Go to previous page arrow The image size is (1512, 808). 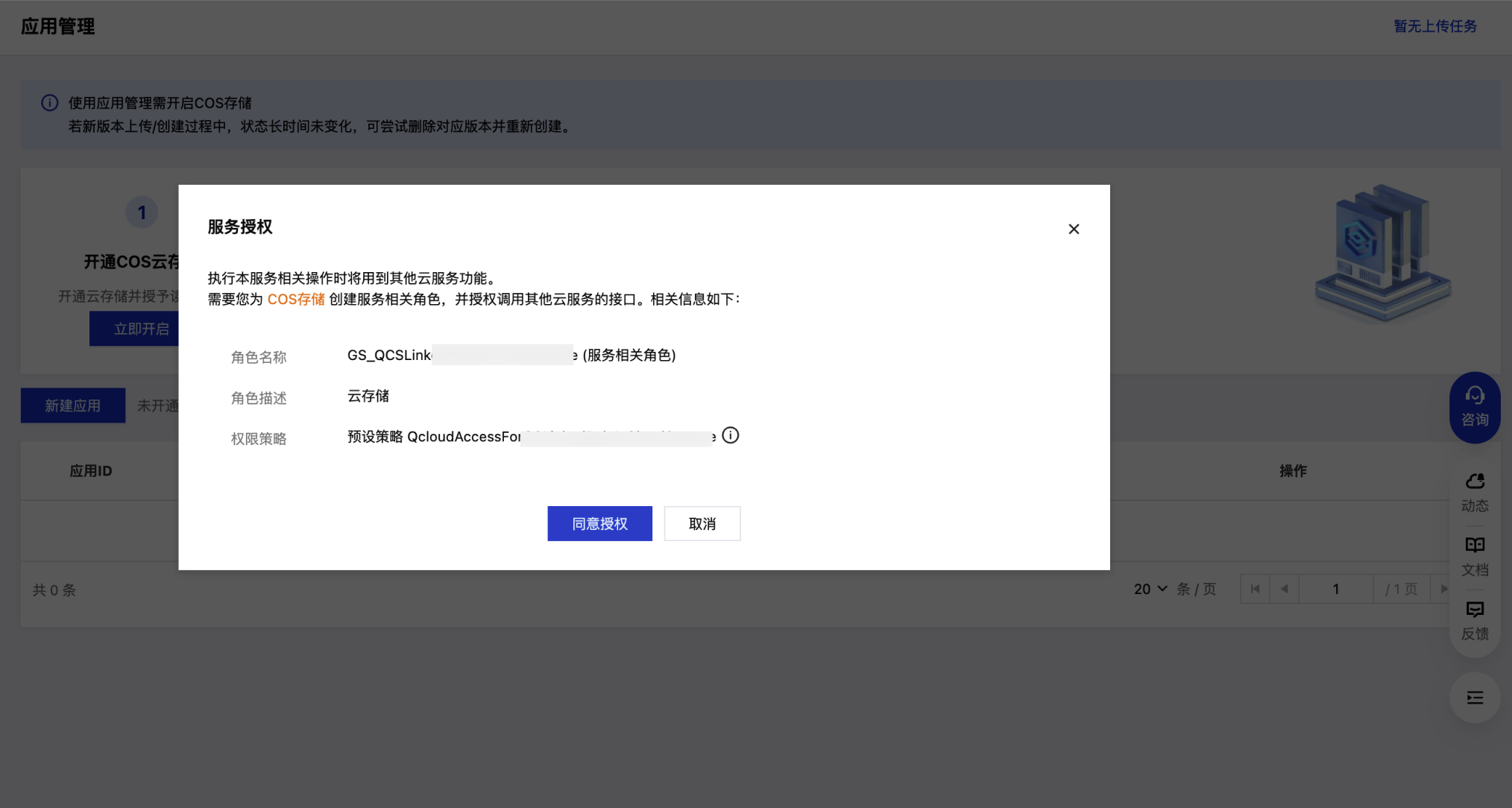coord(1284,589)
